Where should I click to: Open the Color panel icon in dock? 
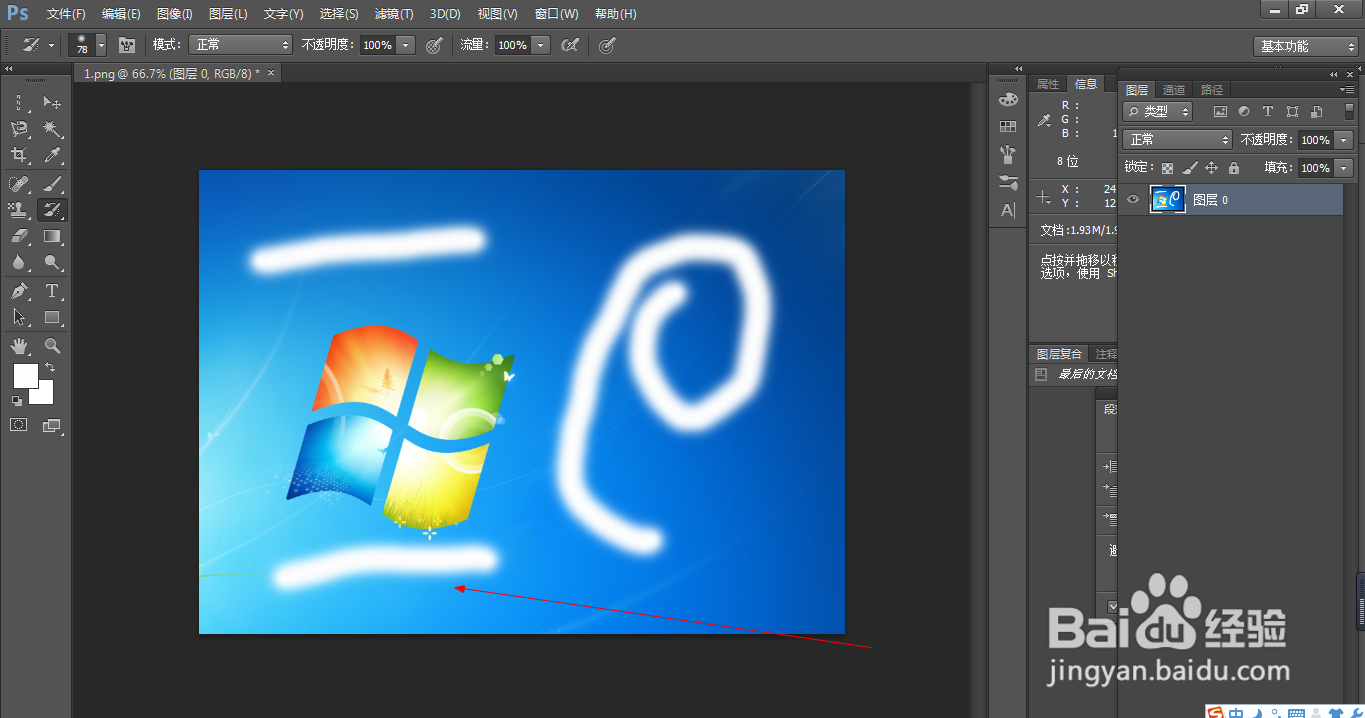pyautogui.click(x=1008, y=99)
